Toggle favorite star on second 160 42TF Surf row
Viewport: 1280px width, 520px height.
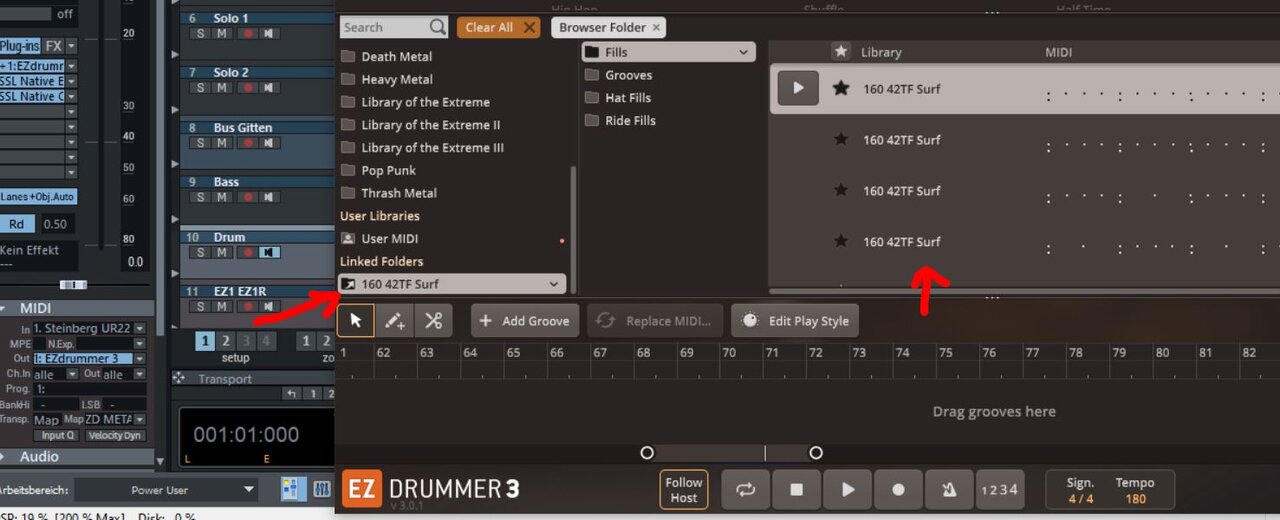(x=841, y=139)
